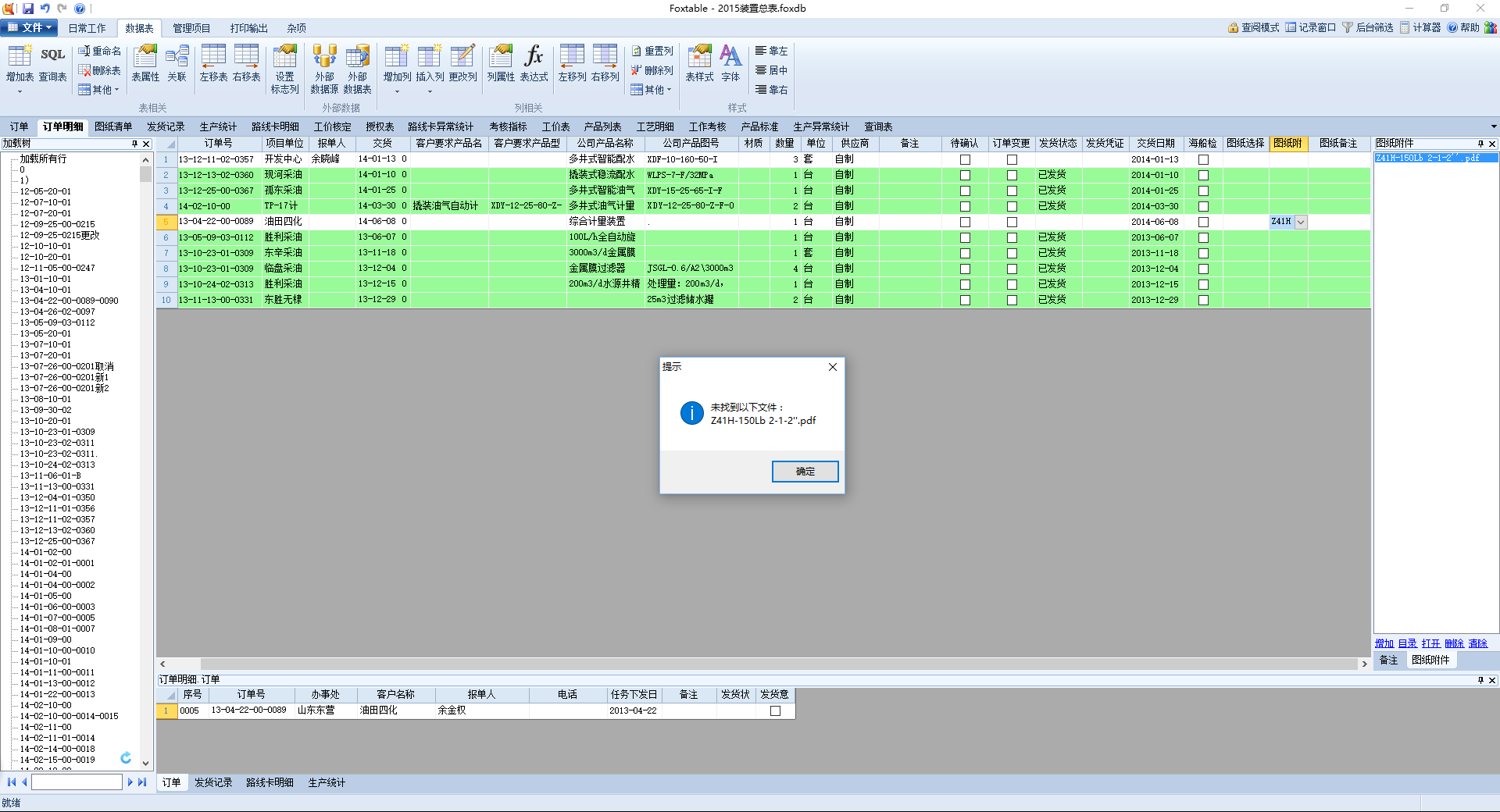Switch to 日常工作 ribbon tab
The image size is (1500, 812).
coord(87,28)
